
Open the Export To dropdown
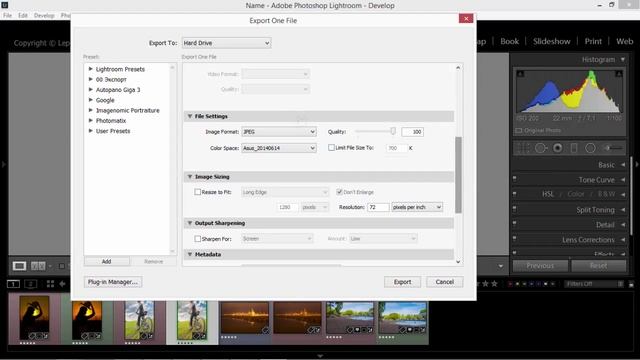227,43
